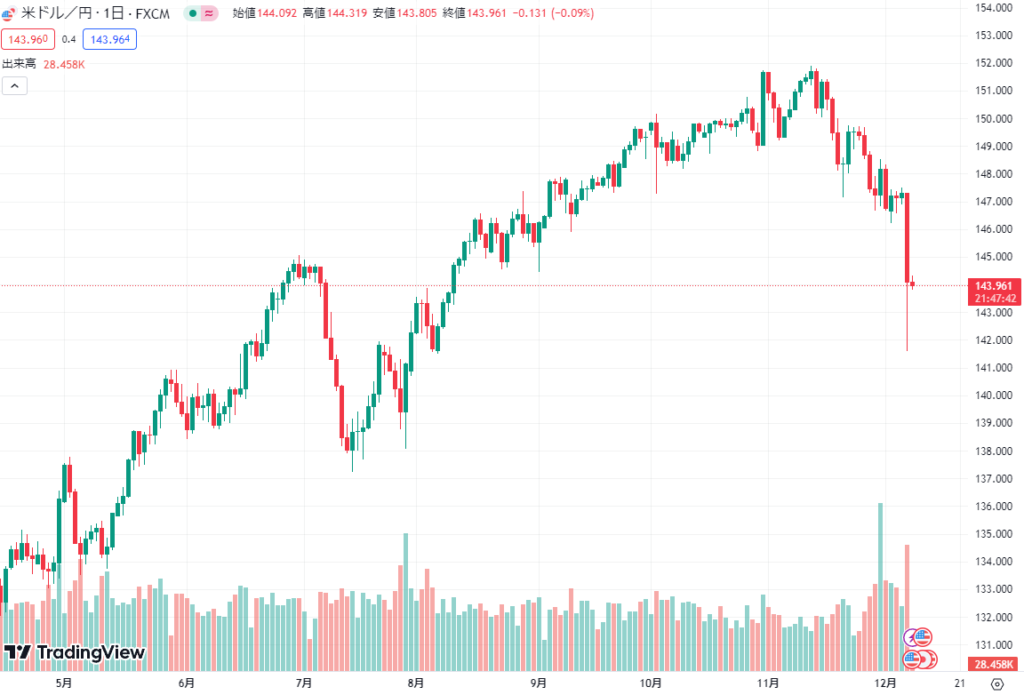Screen dimensions: 1024x695
Task: Open chart settings via the hexagon gear icon
Action: 995,684
